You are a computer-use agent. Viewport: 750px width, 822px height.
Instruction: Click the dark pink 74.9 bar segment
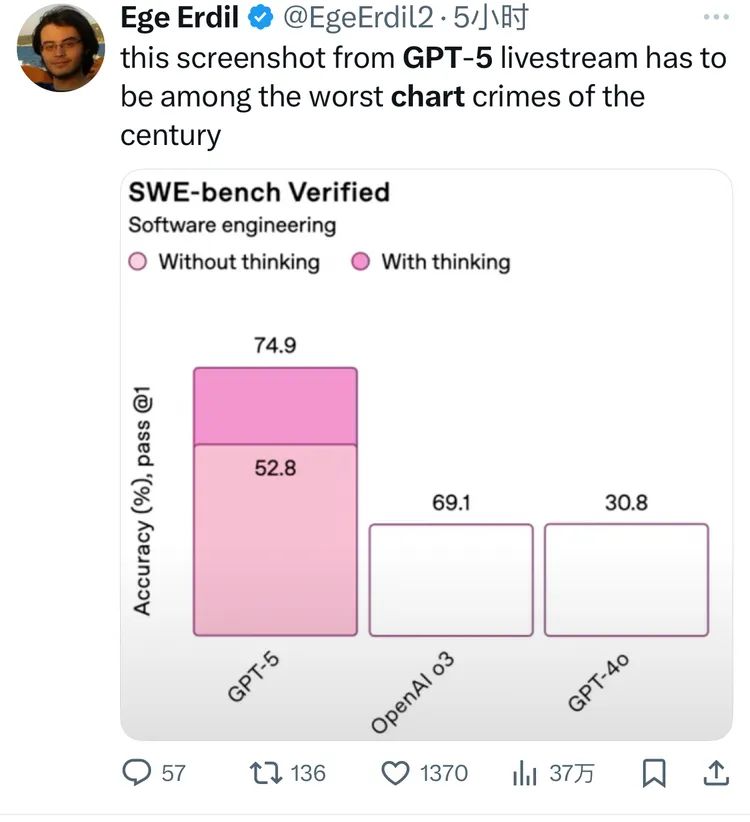point(275,405)
